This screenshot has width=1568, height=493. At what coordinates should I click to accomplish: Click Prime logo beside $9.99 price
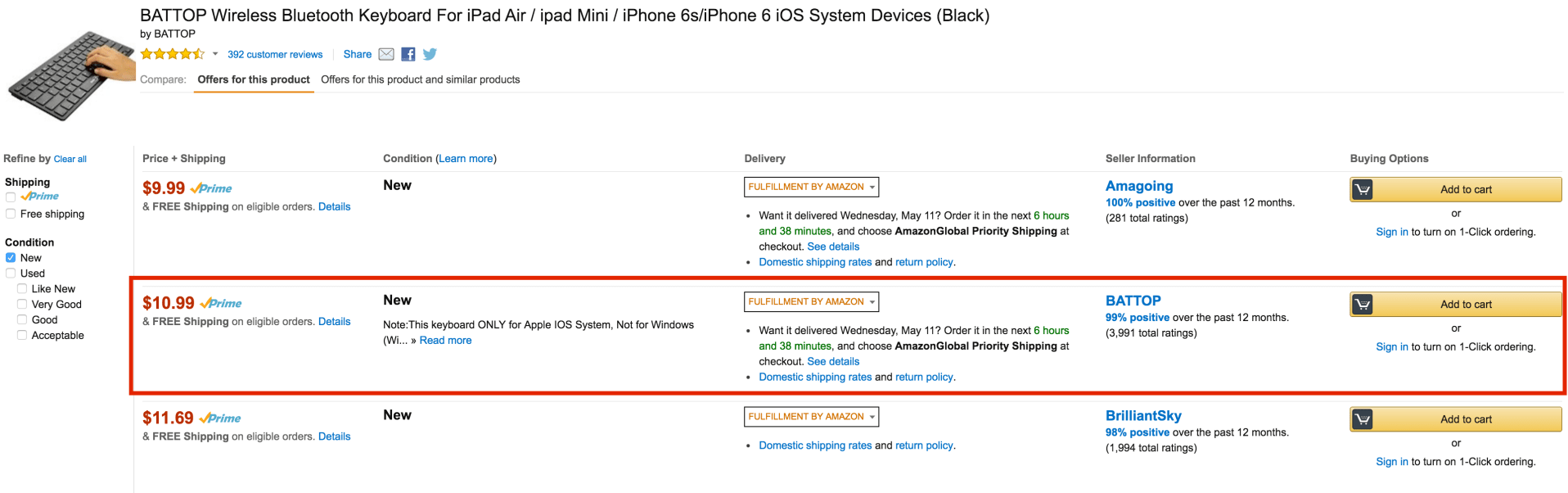[212, 188]
